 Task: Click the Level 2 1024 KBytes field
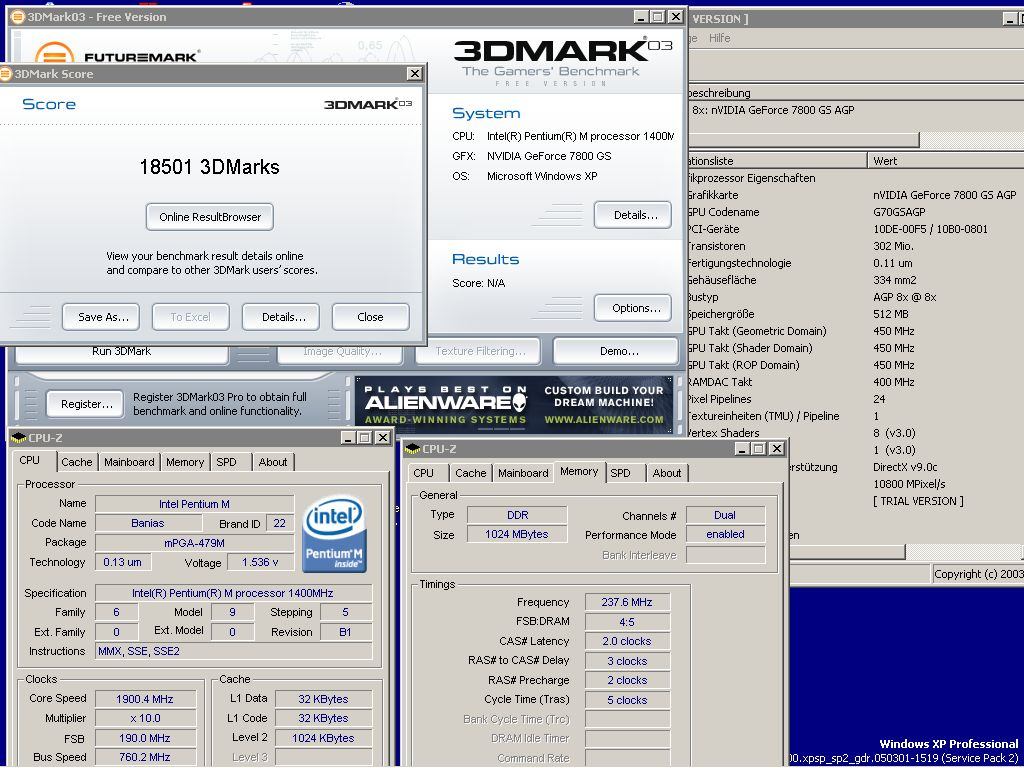pyautogui.click(x=323, y=738)
